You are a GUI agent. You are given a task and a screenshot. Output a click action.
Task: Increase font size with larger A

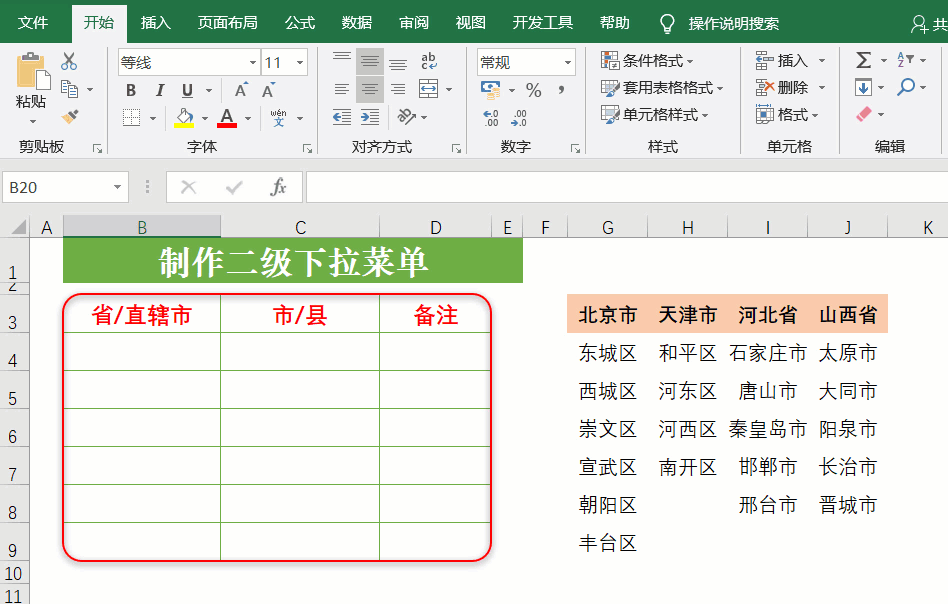coord(241,90)
